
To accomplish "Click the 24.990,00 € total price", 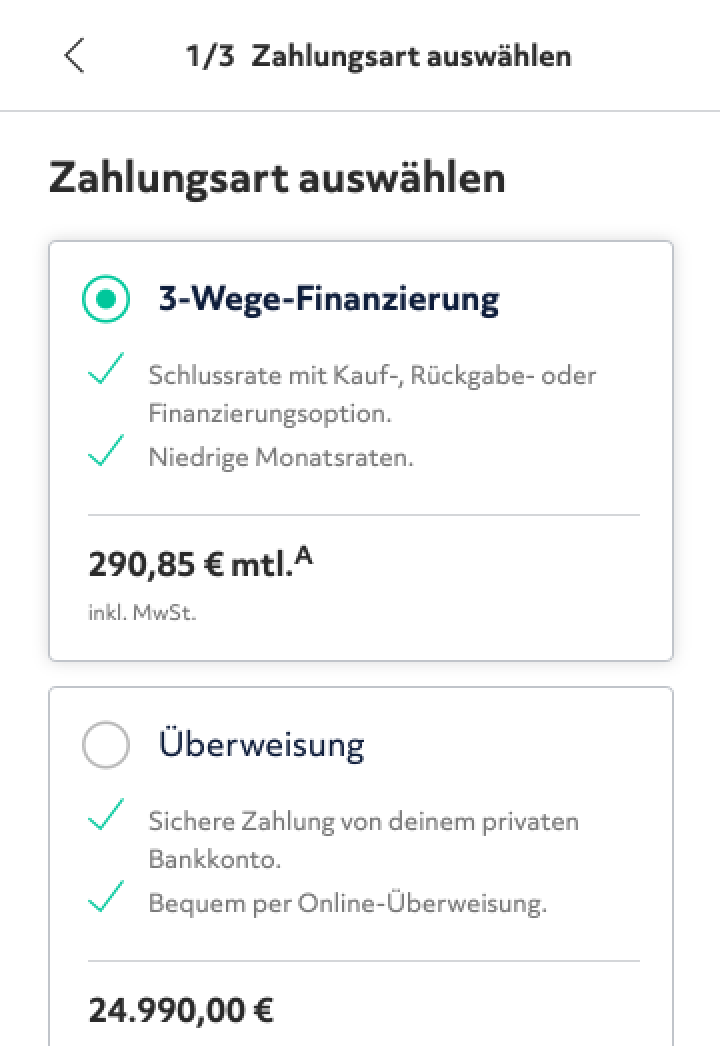I will point(181,1010).
